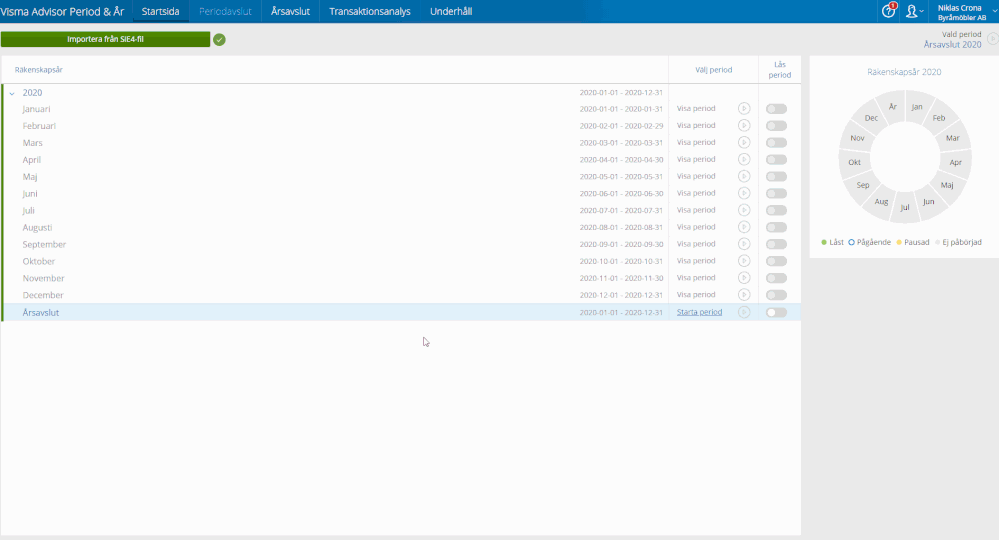The width and height of the screenshot is (999, 540).
Task: Click Visa period link for December
Action: pyautogui.click(x=696, y=295)
